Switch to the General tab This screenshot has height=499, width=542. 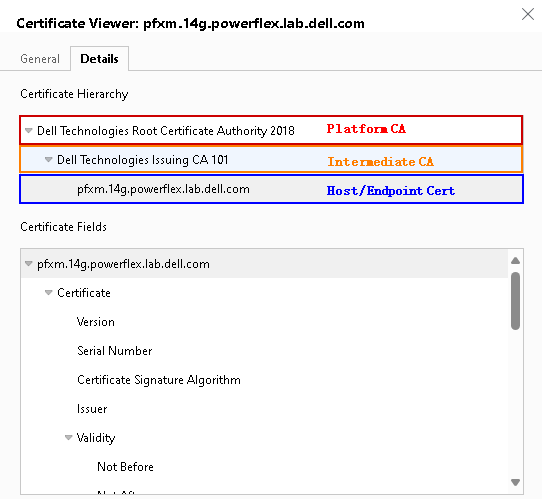tap(40, 59)
